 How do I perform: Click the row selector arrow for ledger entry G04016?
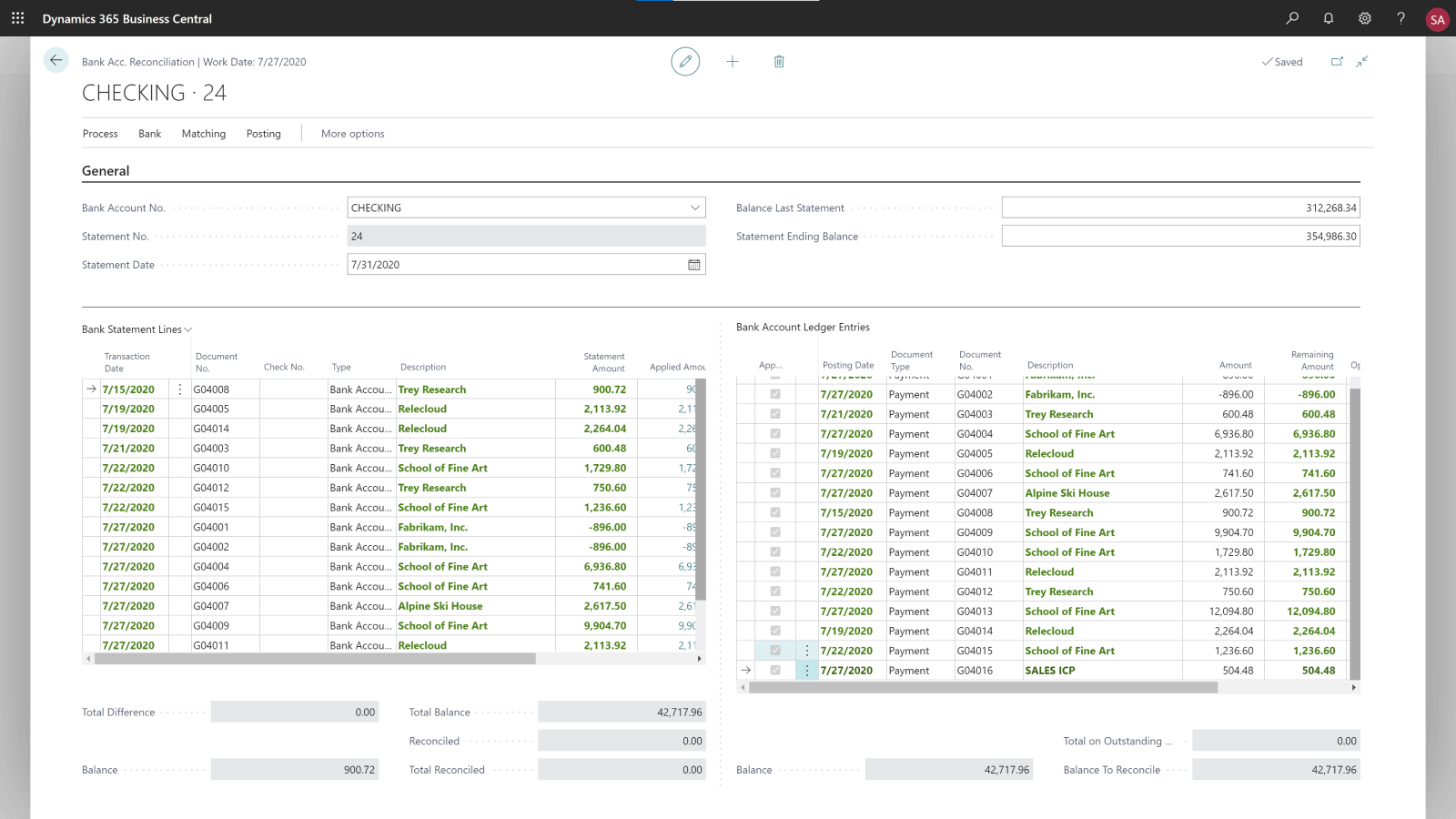click(x=746, y=671)
